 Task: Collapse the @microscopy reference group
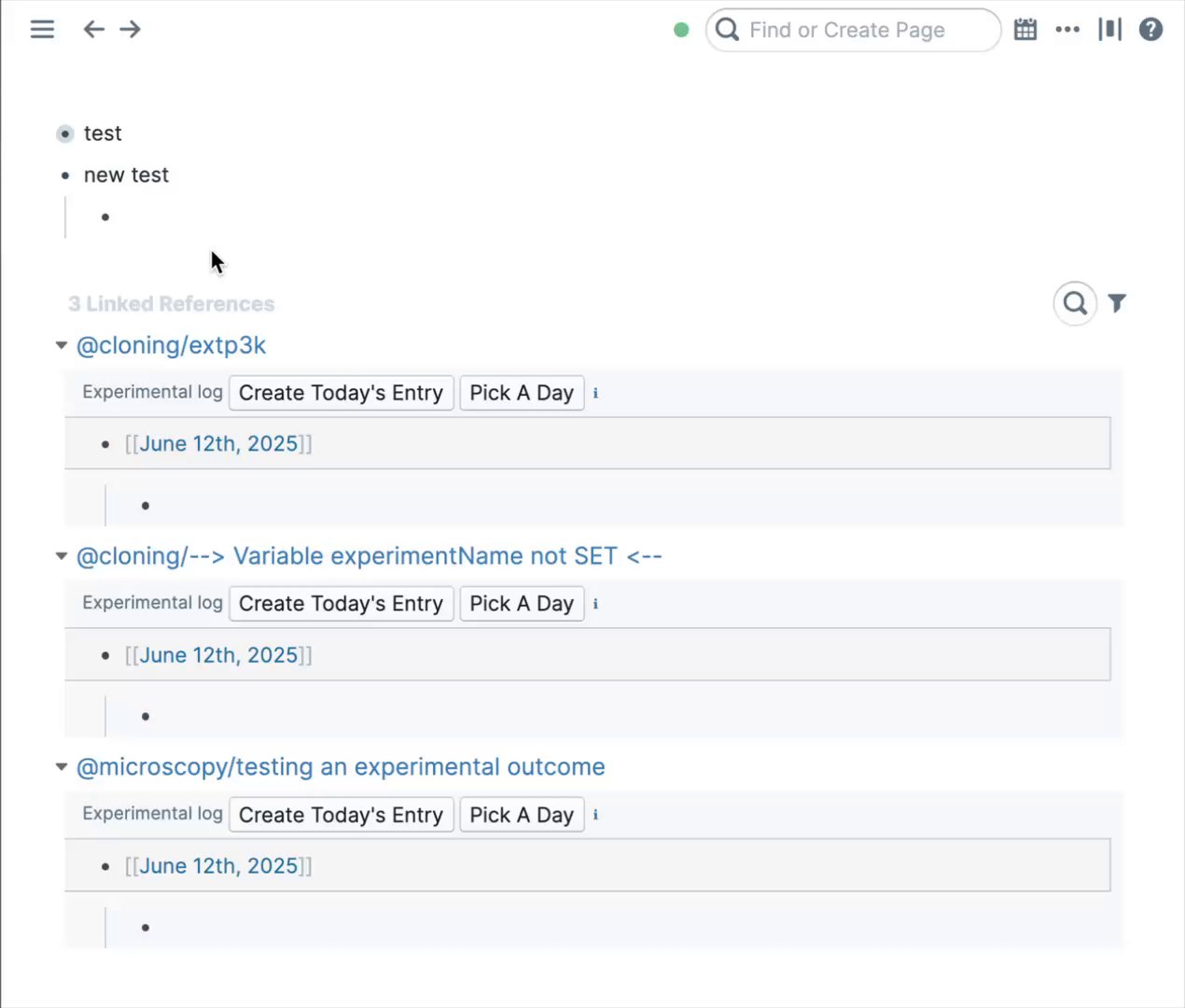point(62,767)
